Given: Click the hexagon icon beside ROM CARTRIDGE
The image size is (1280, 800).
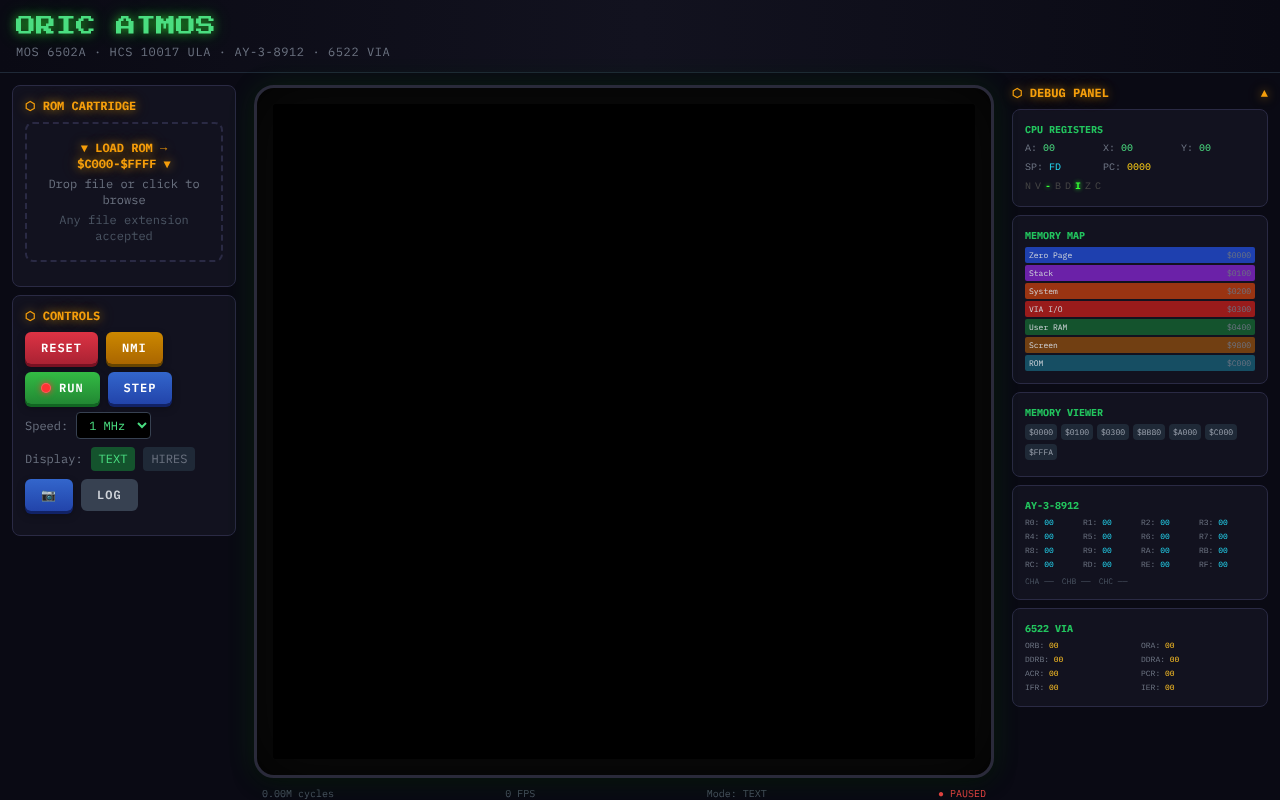Looking at the screenshot, I should tap(29, 106).
